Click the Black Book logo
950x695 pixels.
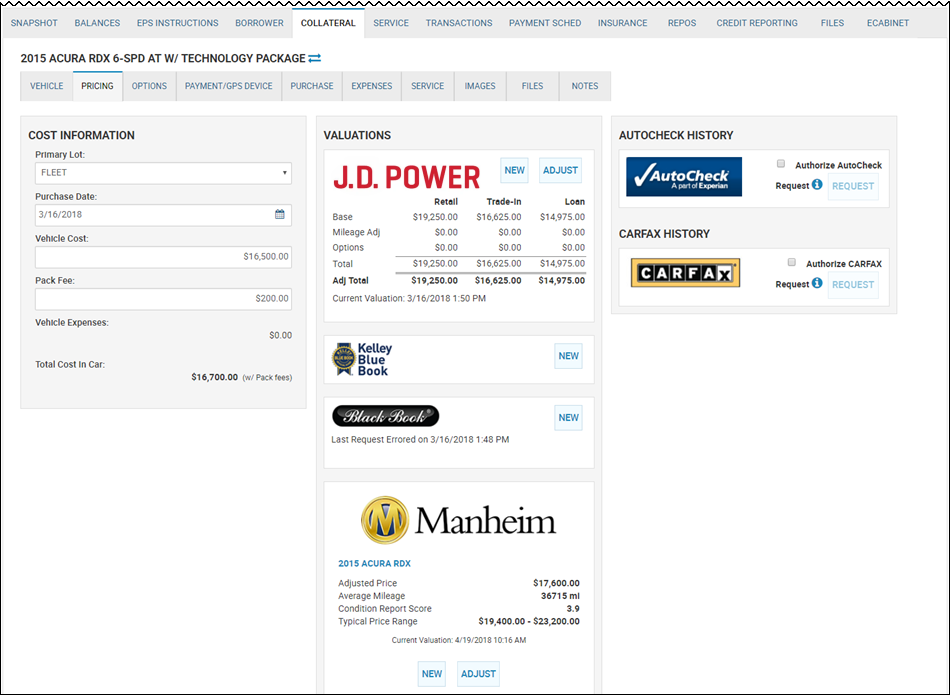tap(385, 416)
